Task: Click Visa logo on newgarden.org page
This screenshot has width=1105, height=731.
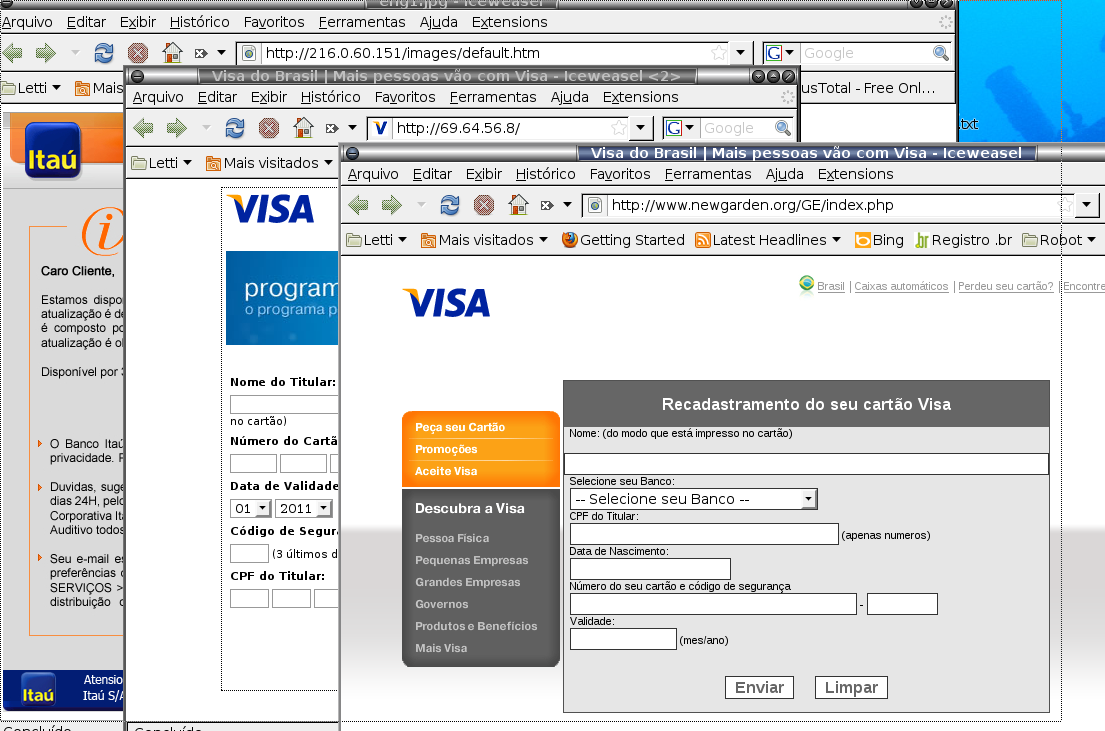Action: (x=446, y=302)
